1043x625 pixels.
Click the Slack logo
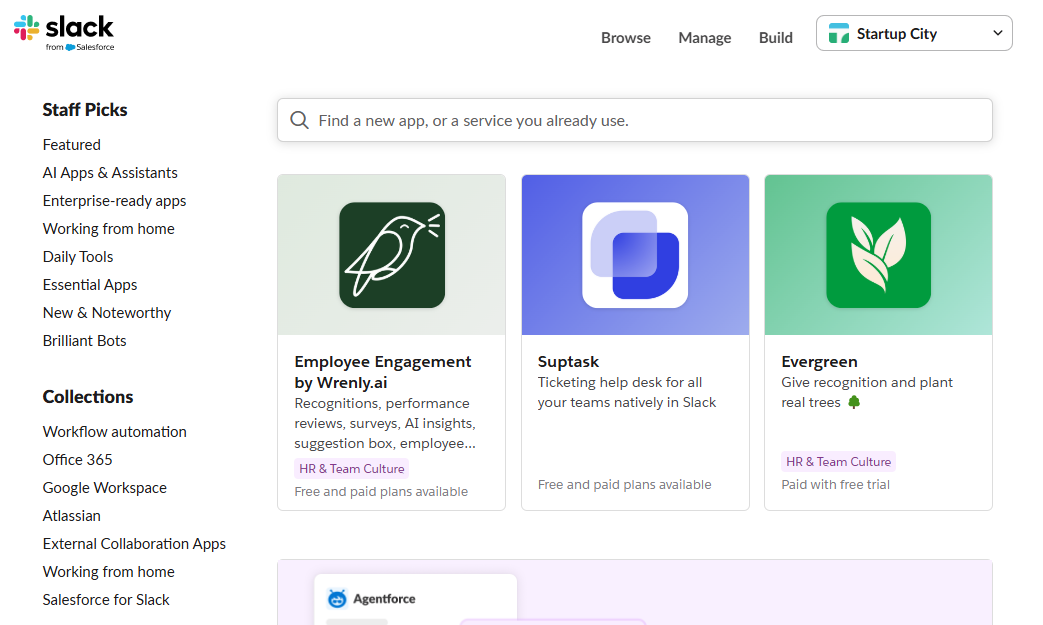[64, 33]
